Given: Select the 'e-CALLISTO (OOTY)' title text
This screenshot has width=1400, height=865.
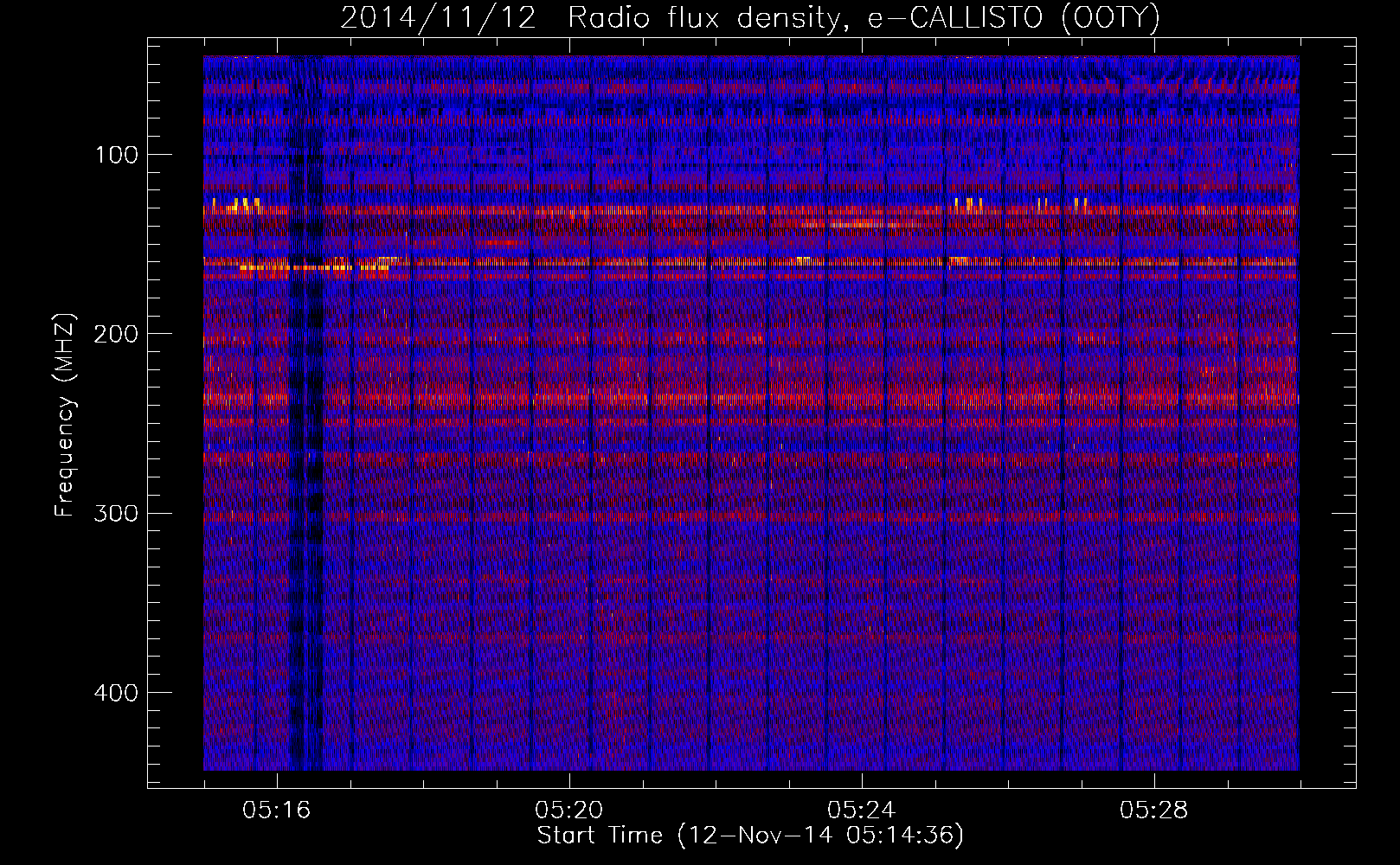Looking at the screenshot, I should [x=1014, y=18].
